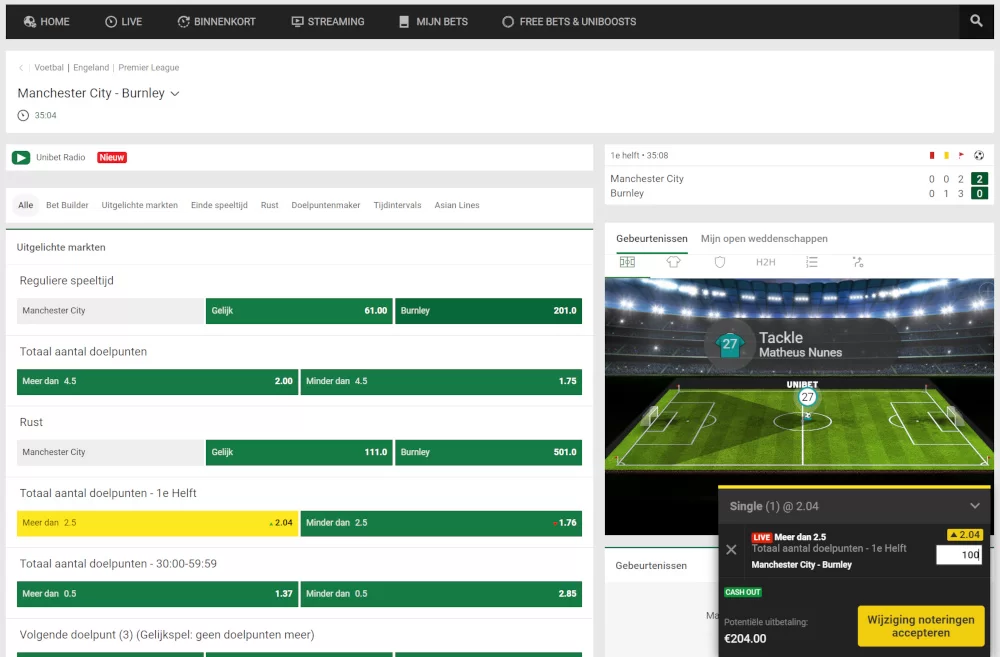Go to Streaming section
Viewport: 1000px width, 657px height.
pyautogui.click(x=328, y=22)
